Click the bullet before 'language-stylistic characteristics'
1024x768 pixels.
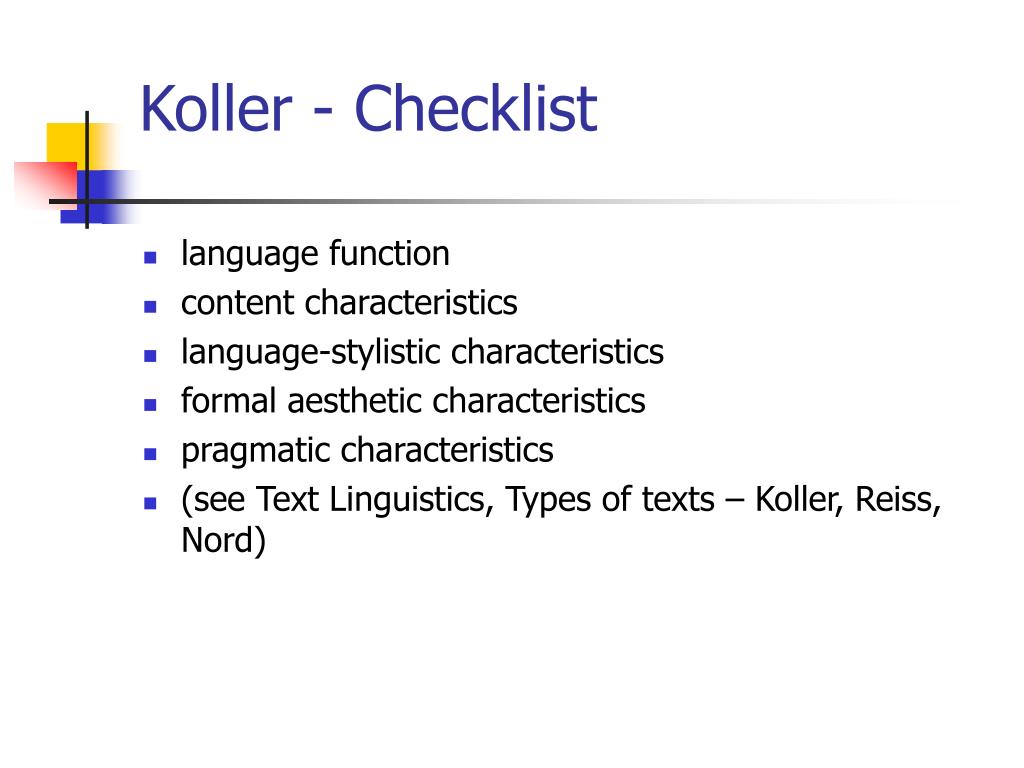(150, 356)
